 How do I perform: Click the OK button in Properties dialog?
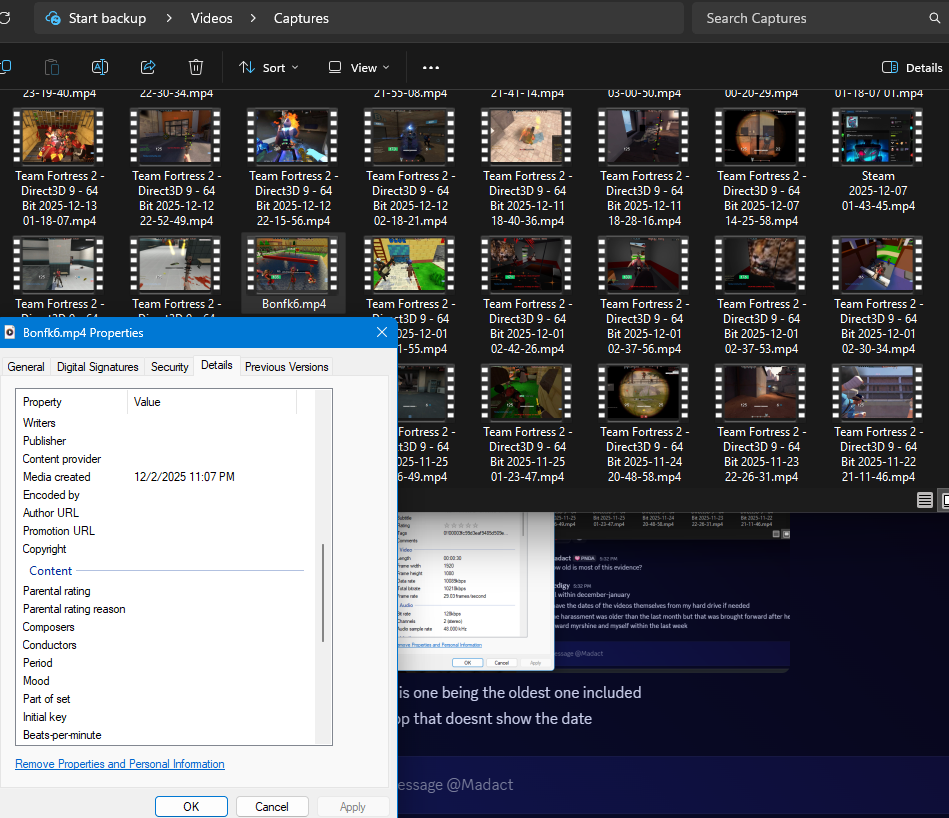click(x=191, y=806)
